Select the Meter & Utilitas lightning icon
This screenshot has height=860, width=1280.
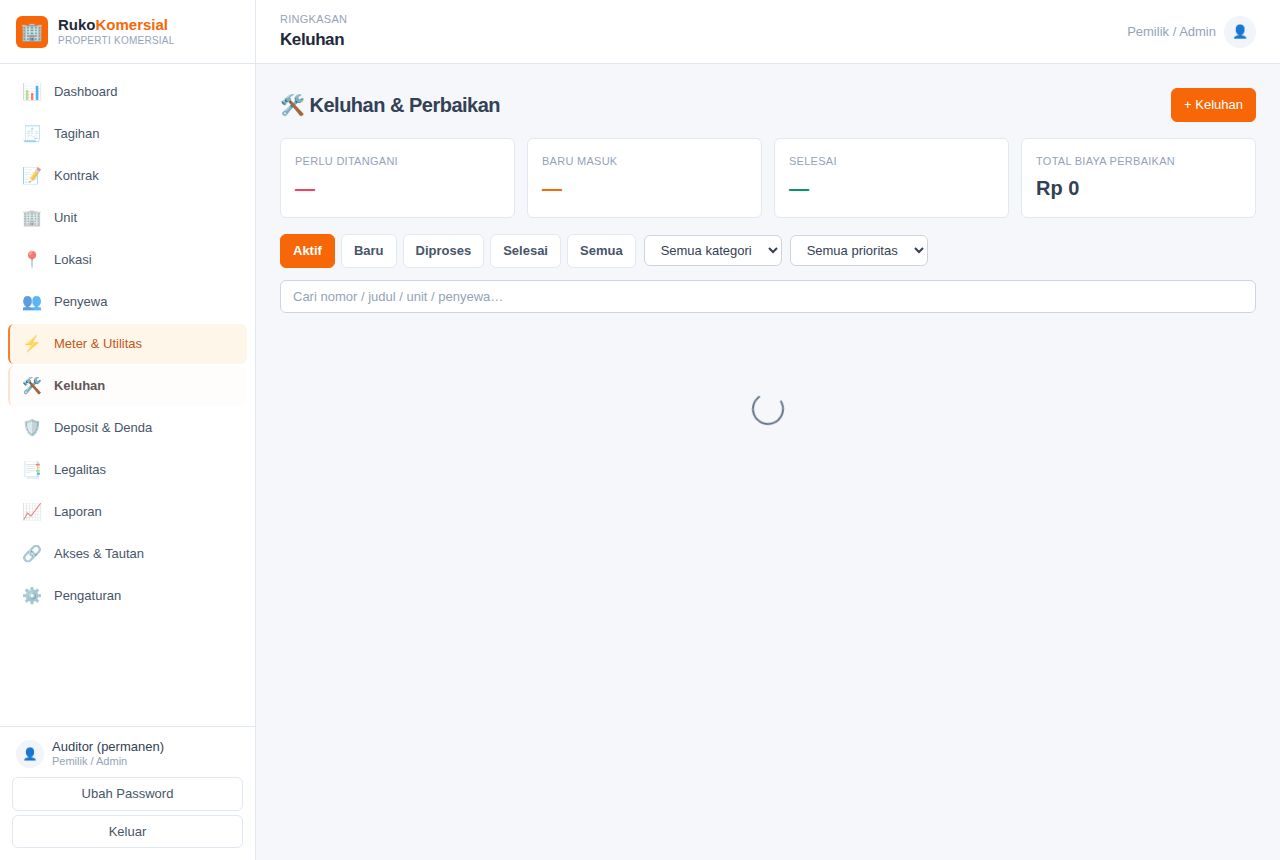[x=32, y=344]
